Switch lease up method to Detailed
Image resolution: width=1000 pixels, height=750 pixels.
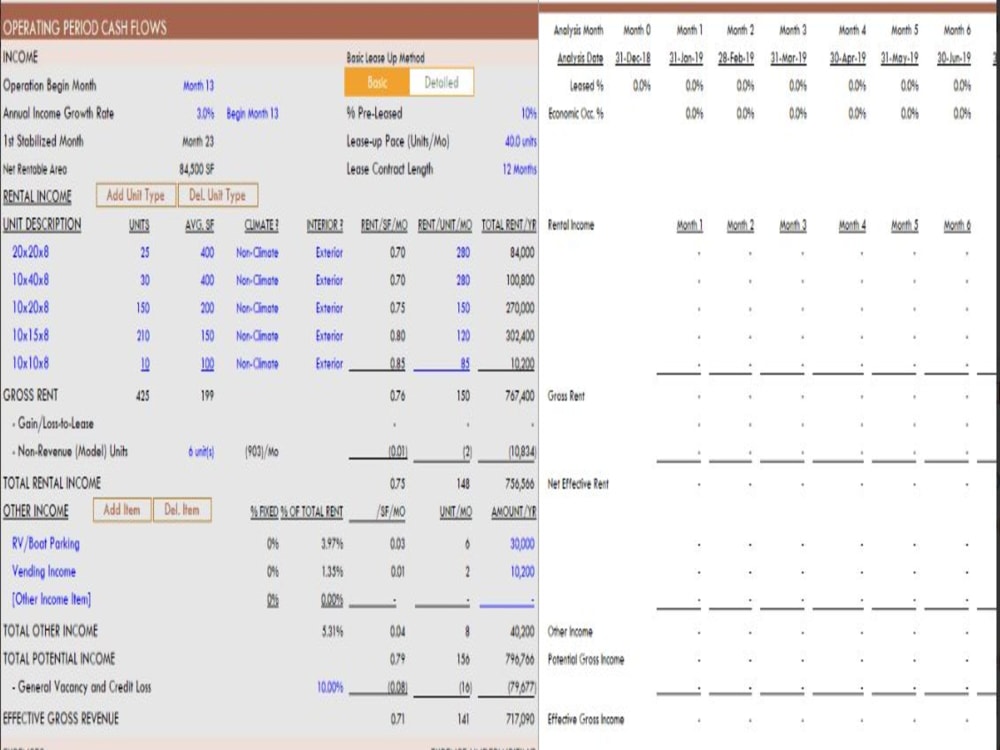click(440, 82)
